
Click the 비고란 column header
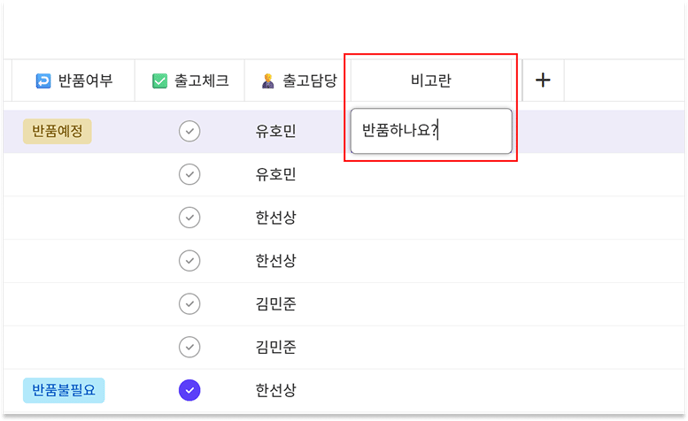point(431,80)
